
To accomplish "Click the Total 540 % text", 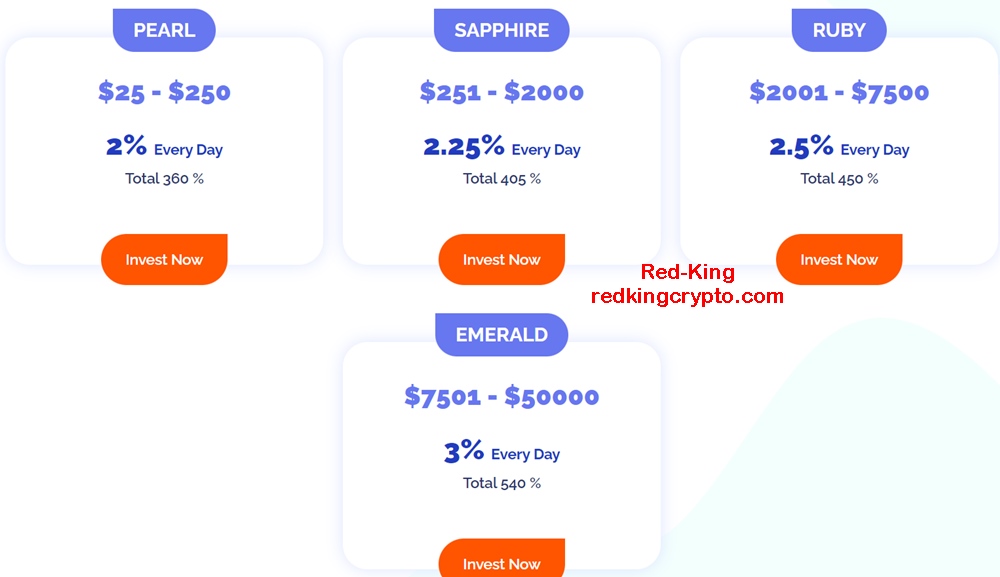I will pyautogui.click(x=501, y=483).
